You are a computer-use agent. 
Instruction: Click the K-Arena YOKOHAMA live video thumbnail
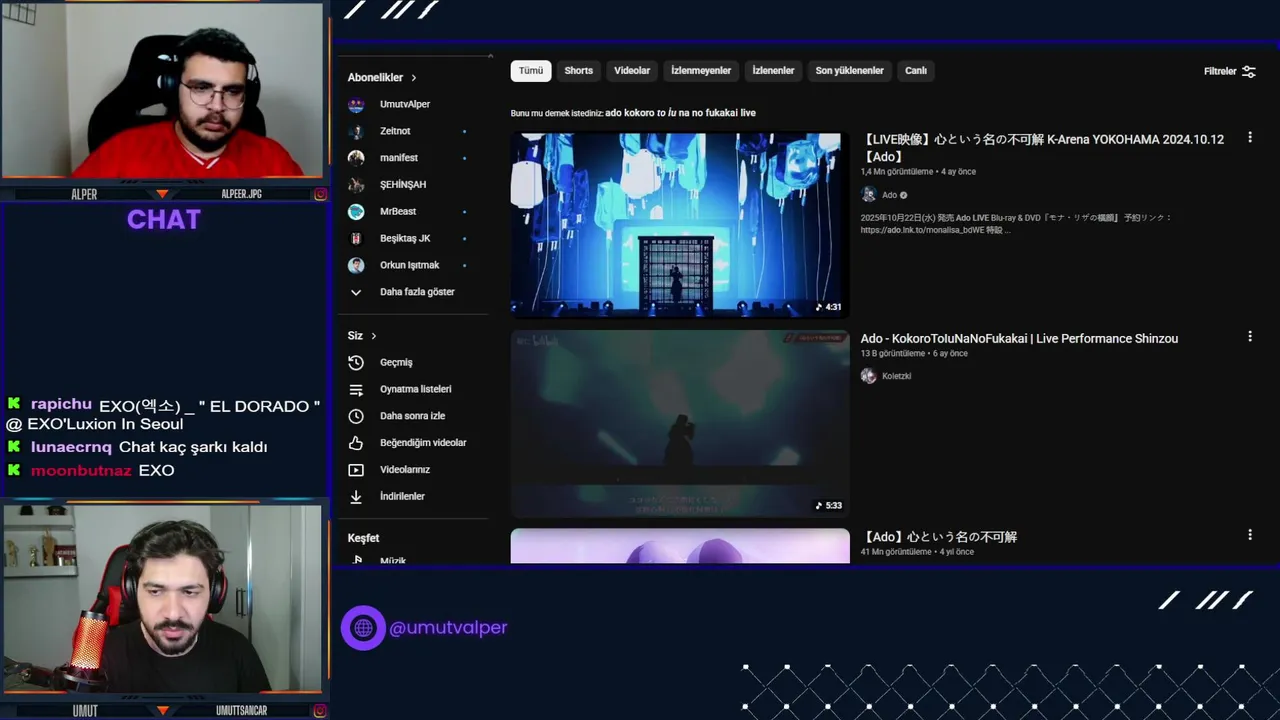click(680, 225)
